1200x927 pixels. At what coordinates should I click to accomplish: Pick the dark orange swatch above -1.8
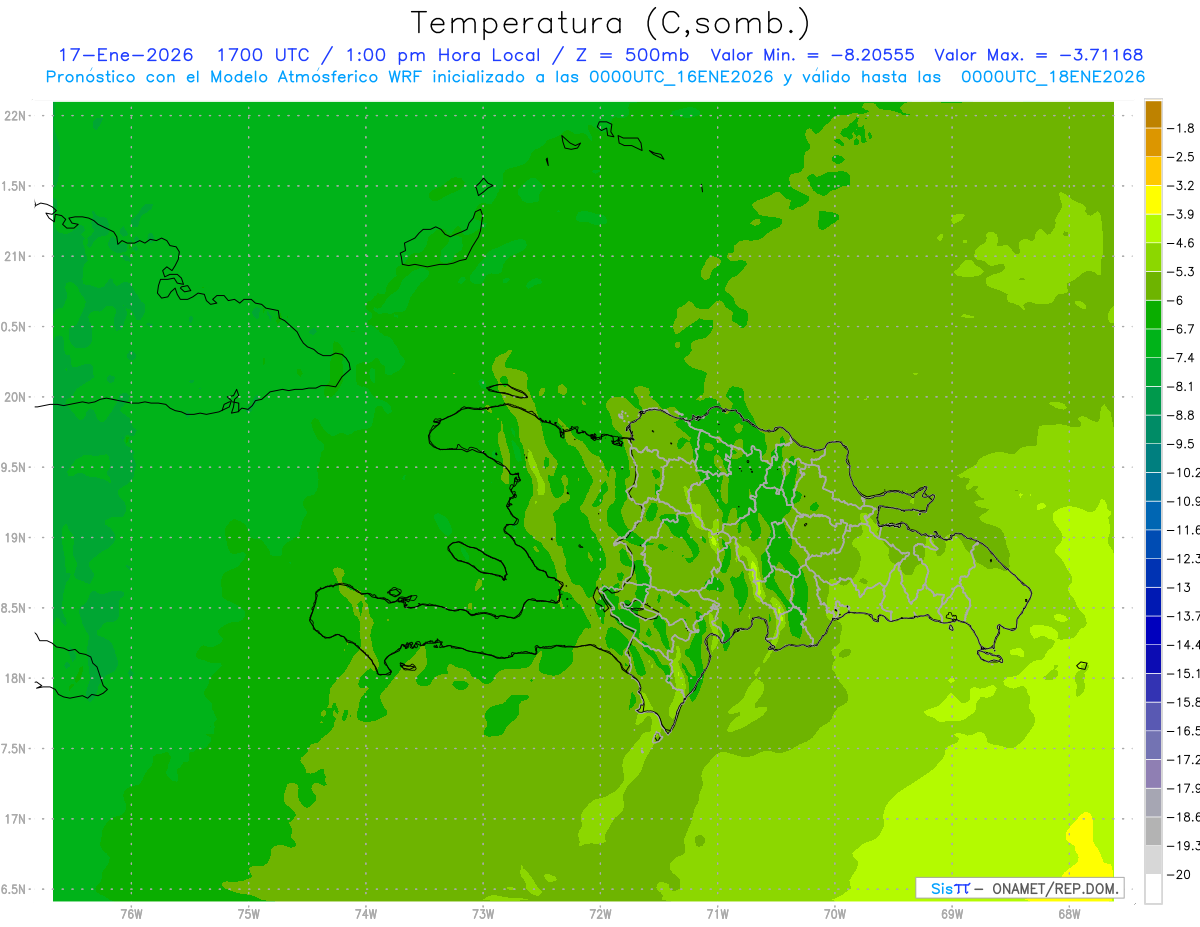tap(1154, 114)
